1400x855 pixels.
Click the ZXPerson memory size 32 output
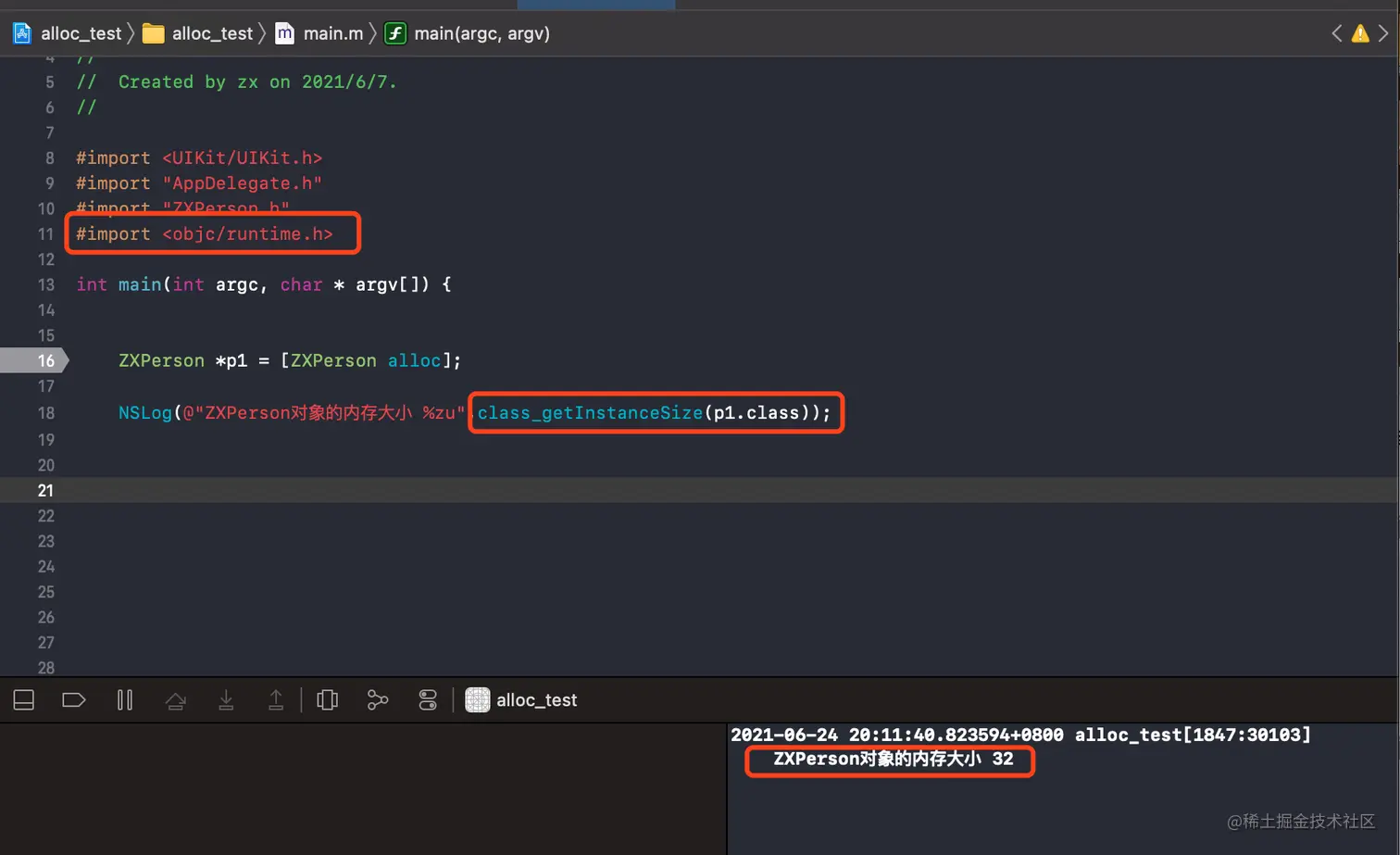coord(894,759)
